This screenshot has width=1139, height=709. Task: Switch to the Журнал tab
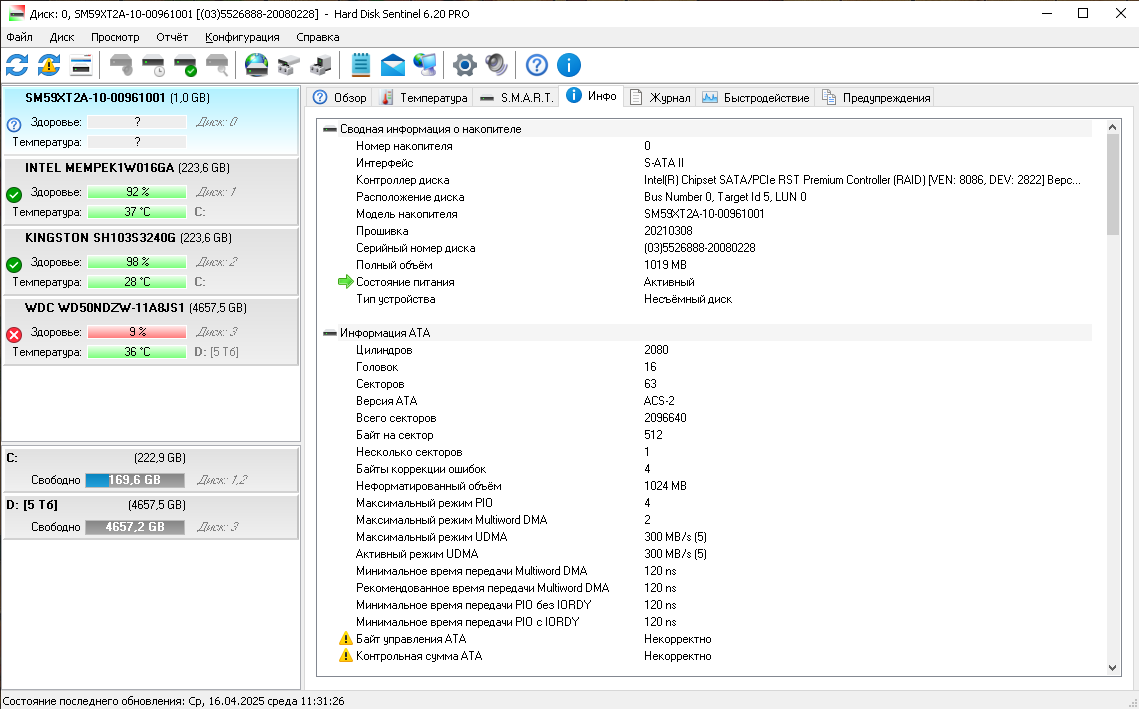(x=660, y=97)
